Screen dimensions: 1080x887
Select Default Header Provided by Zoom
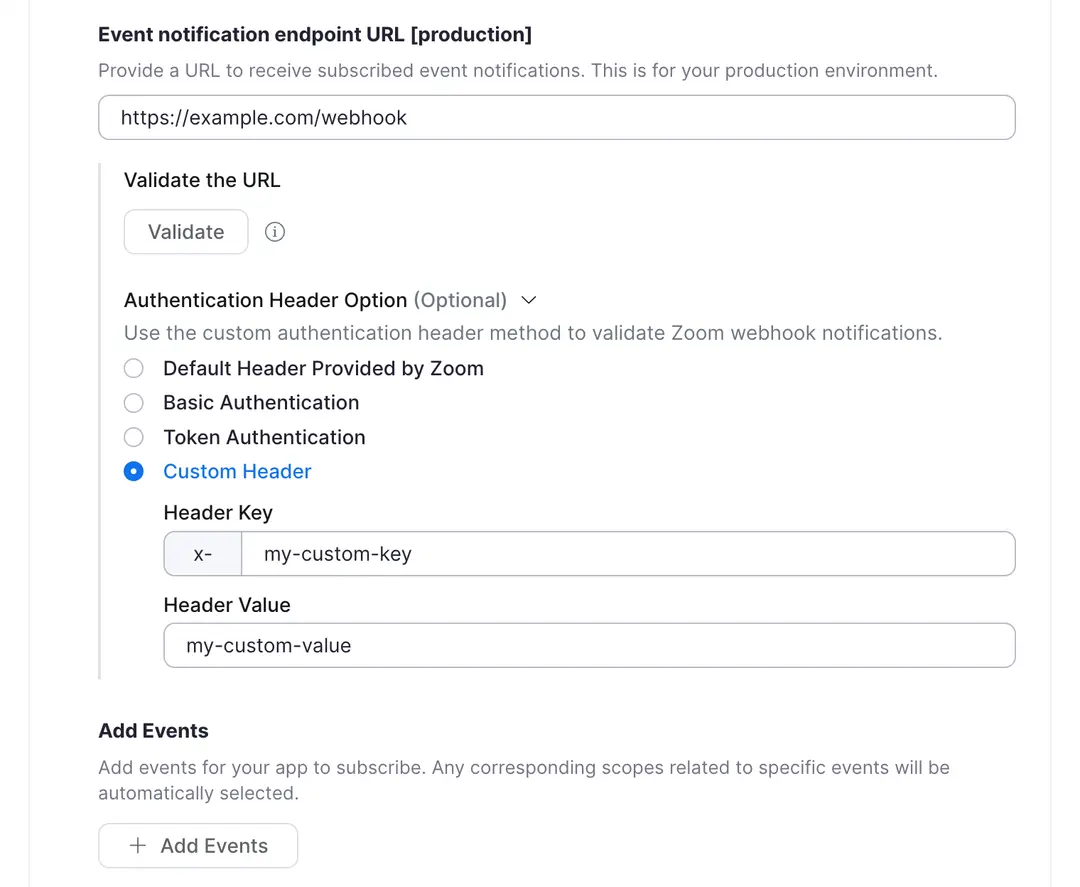point(134,368)
